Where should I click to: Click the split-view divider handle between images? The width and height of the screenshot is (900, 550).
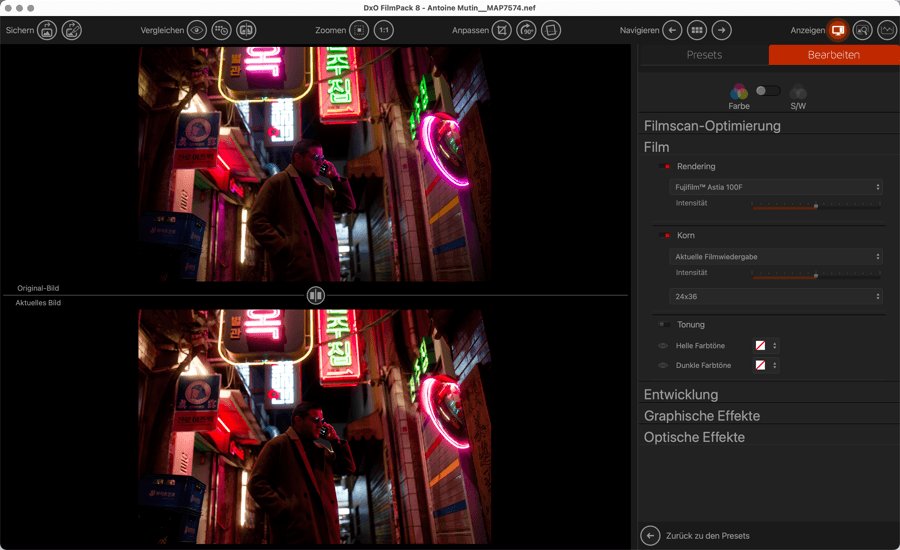(316, 295)
